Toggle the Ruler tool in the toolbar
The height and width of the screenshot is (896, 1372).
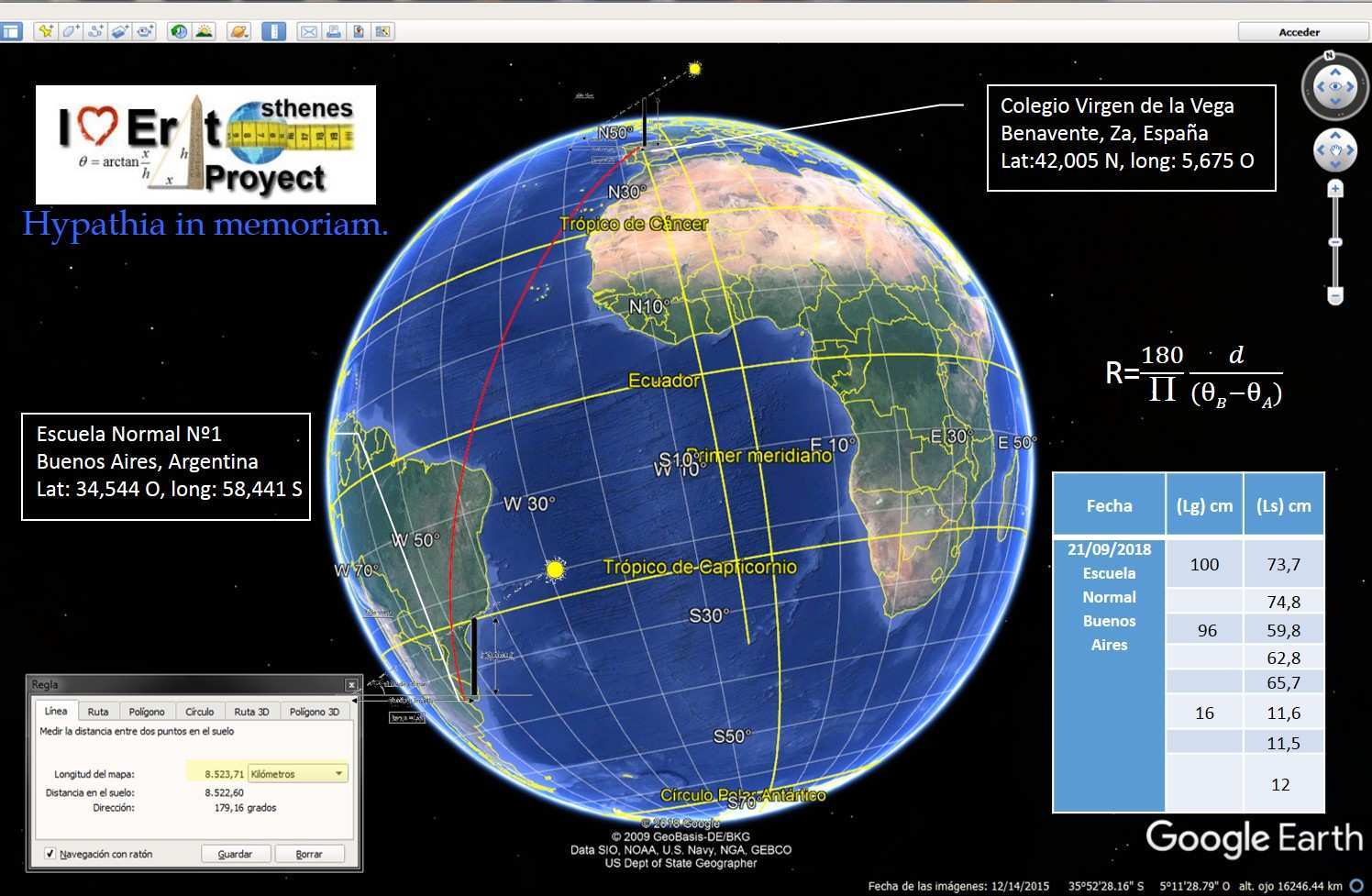pyautogui.click(x=273, y=32)
